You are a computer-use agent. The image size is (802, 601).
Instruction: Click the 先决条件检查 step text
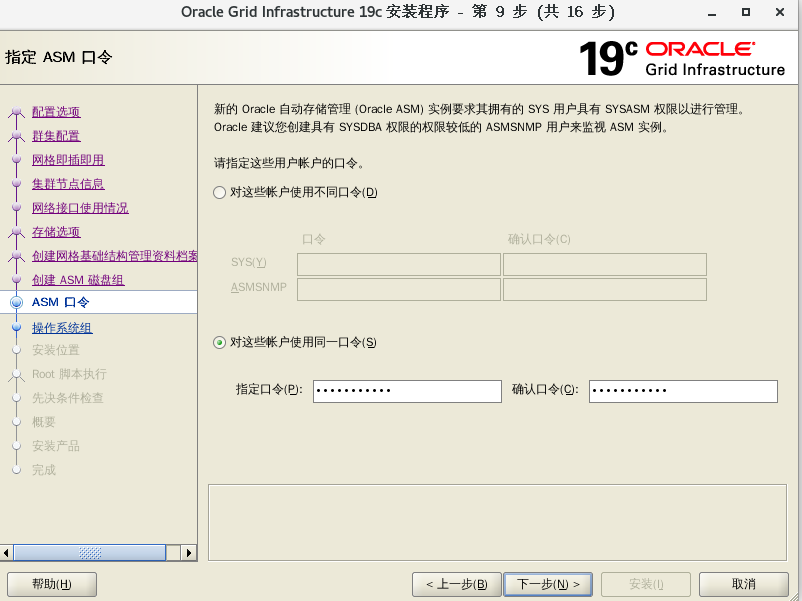pos(68,398)
